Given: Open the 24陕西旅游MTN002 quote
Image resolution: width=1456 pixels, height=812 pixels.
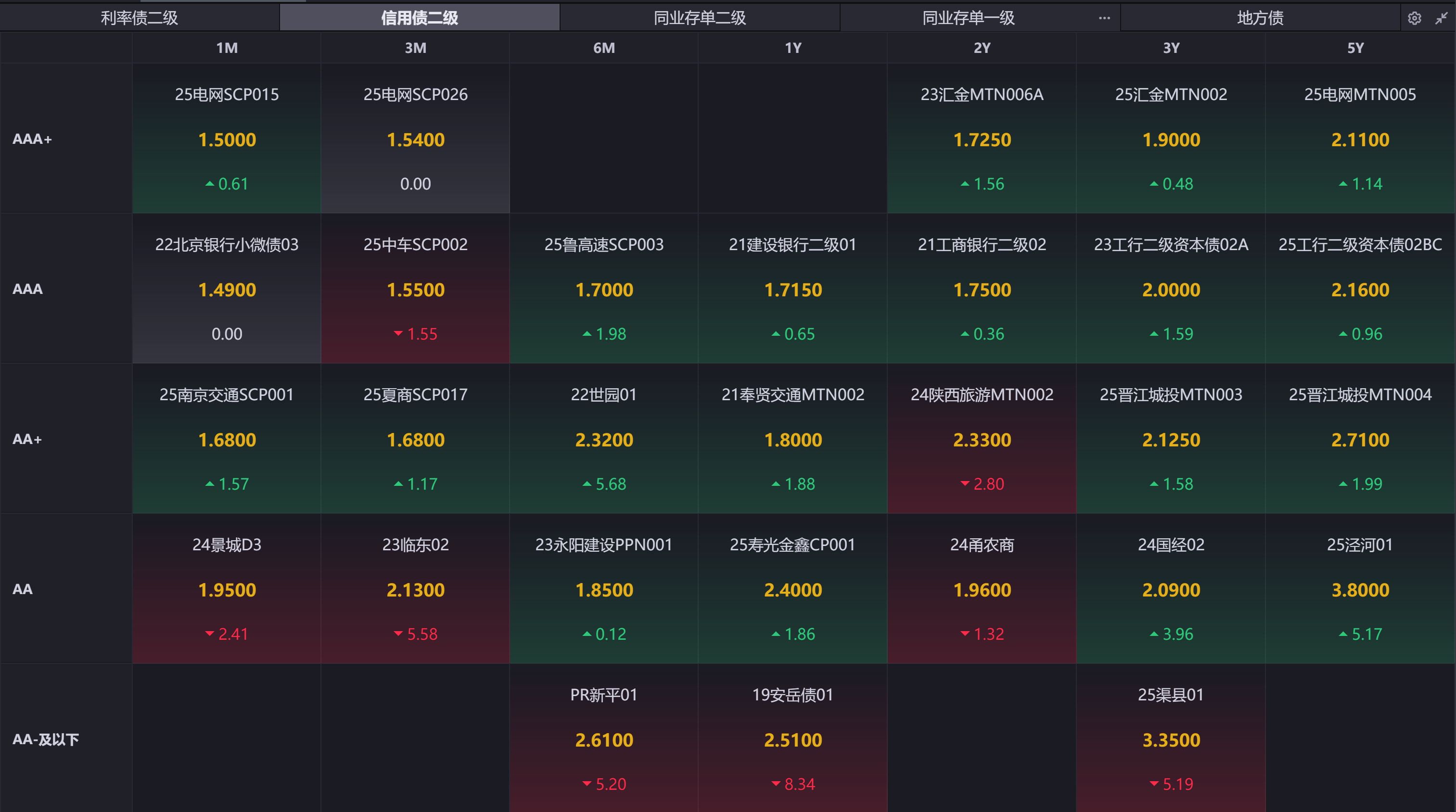Looking at the screenshot, I should pos(982,439).
